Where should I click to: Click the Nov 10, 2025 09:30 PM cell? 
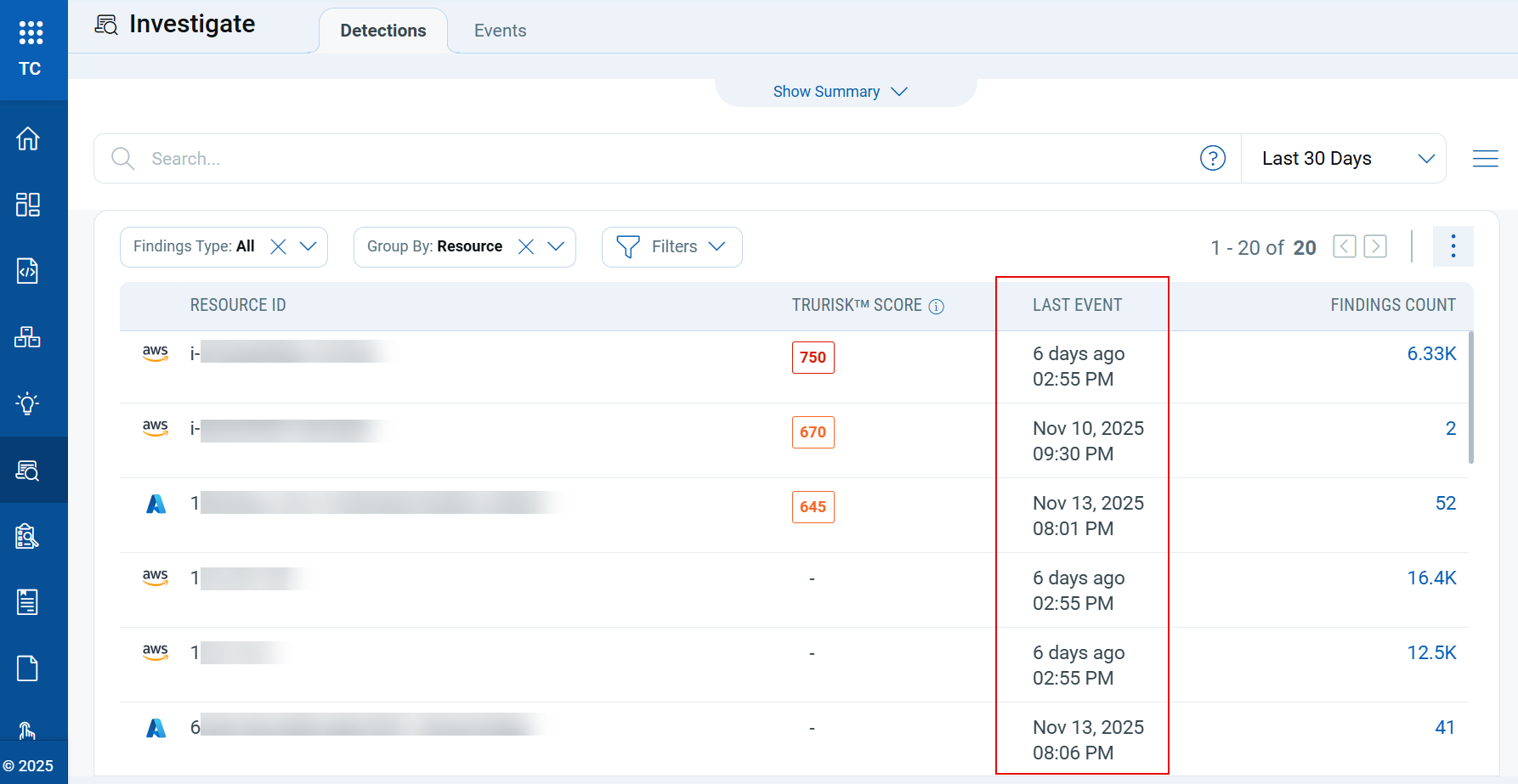[x=1089, y=441]
